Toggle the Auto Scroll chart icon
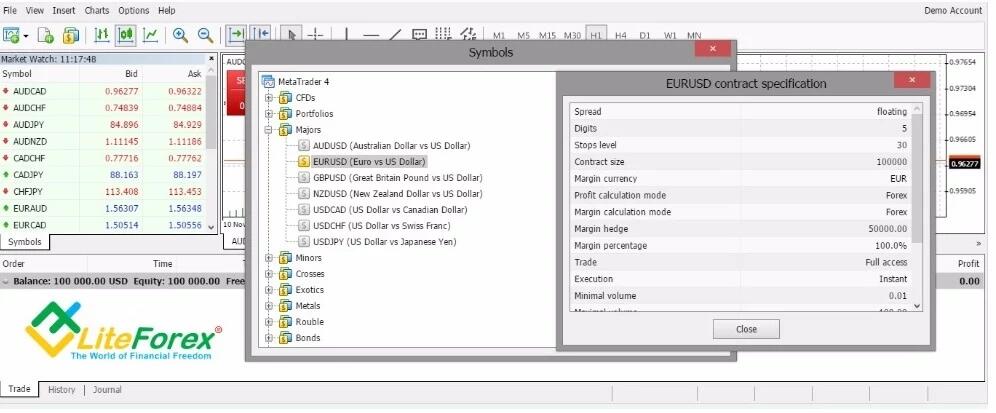Viewport: 996px width, 413px height. coord(237,34)
